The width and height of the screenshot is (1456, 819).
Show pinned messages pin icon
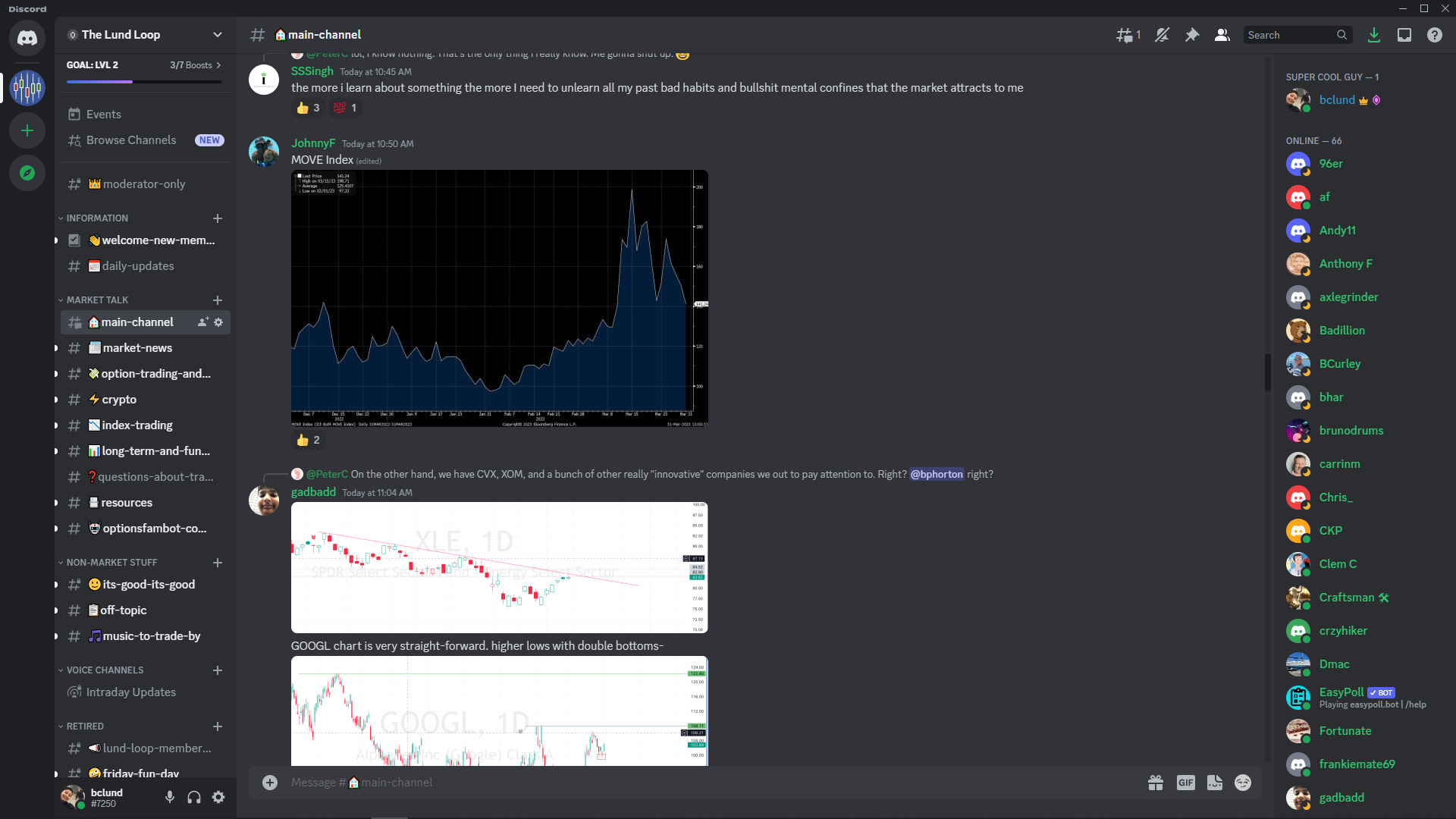1192,35
